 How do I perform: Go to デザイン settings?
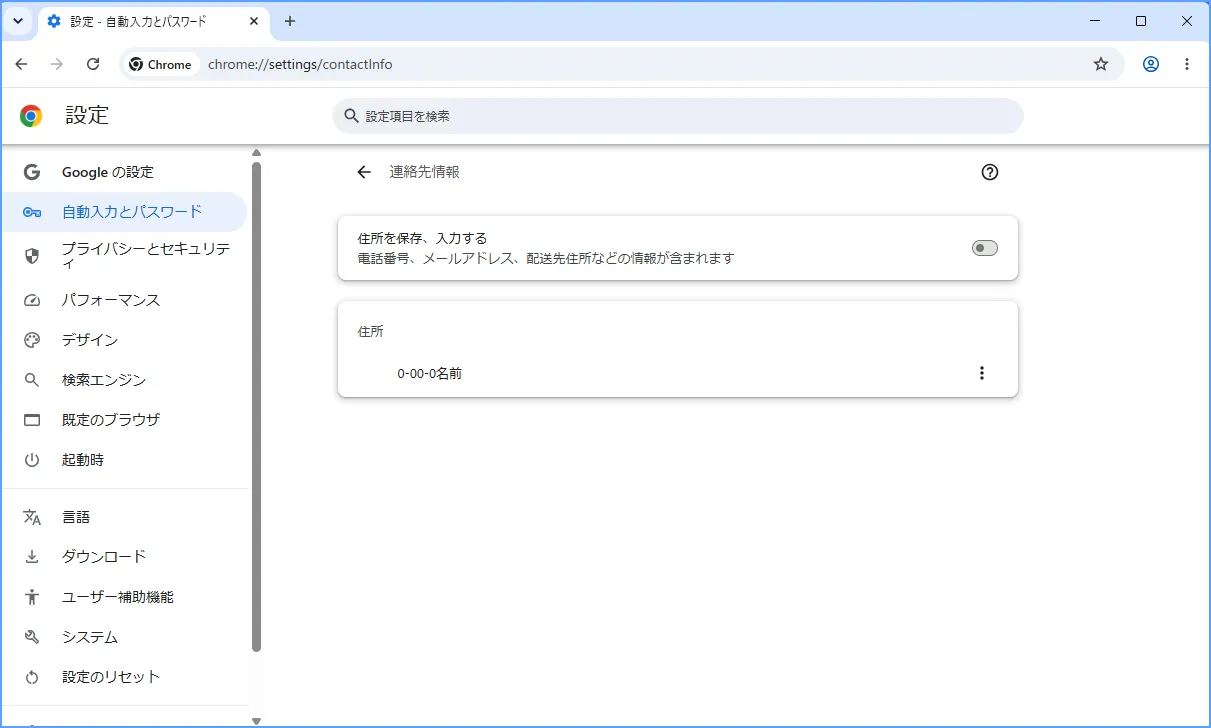[x=124, y=340]
